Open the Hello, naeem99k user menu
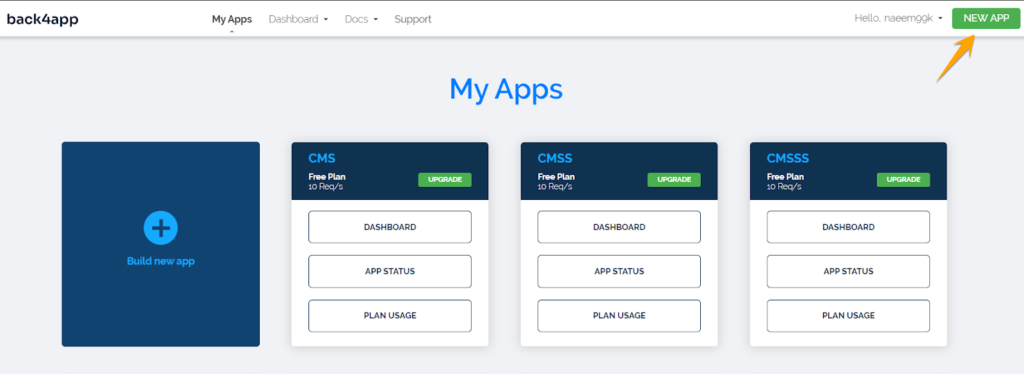This screenshot has width=1024, height=374. point(899,18)
